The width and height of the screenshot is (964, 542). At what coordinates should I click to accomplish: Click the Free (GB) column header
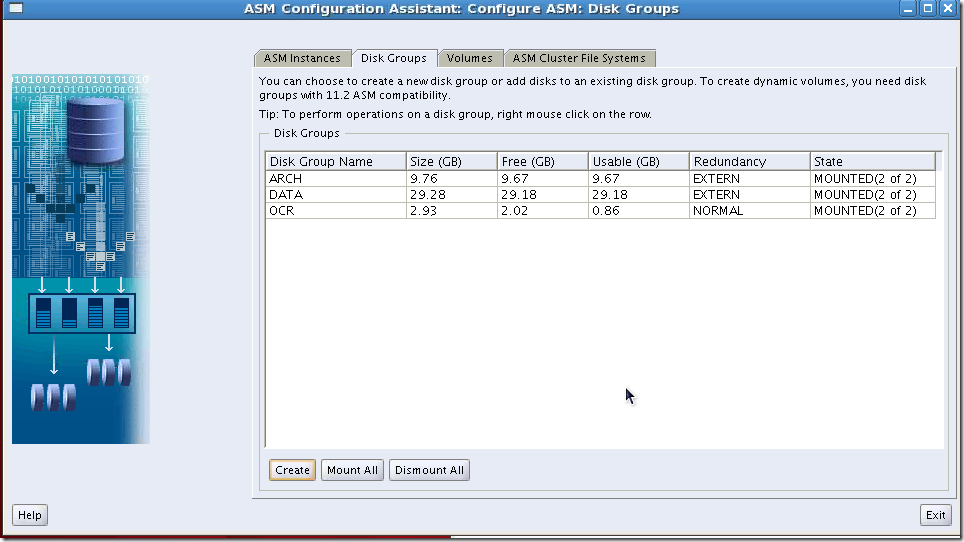(x=542, y=161)
